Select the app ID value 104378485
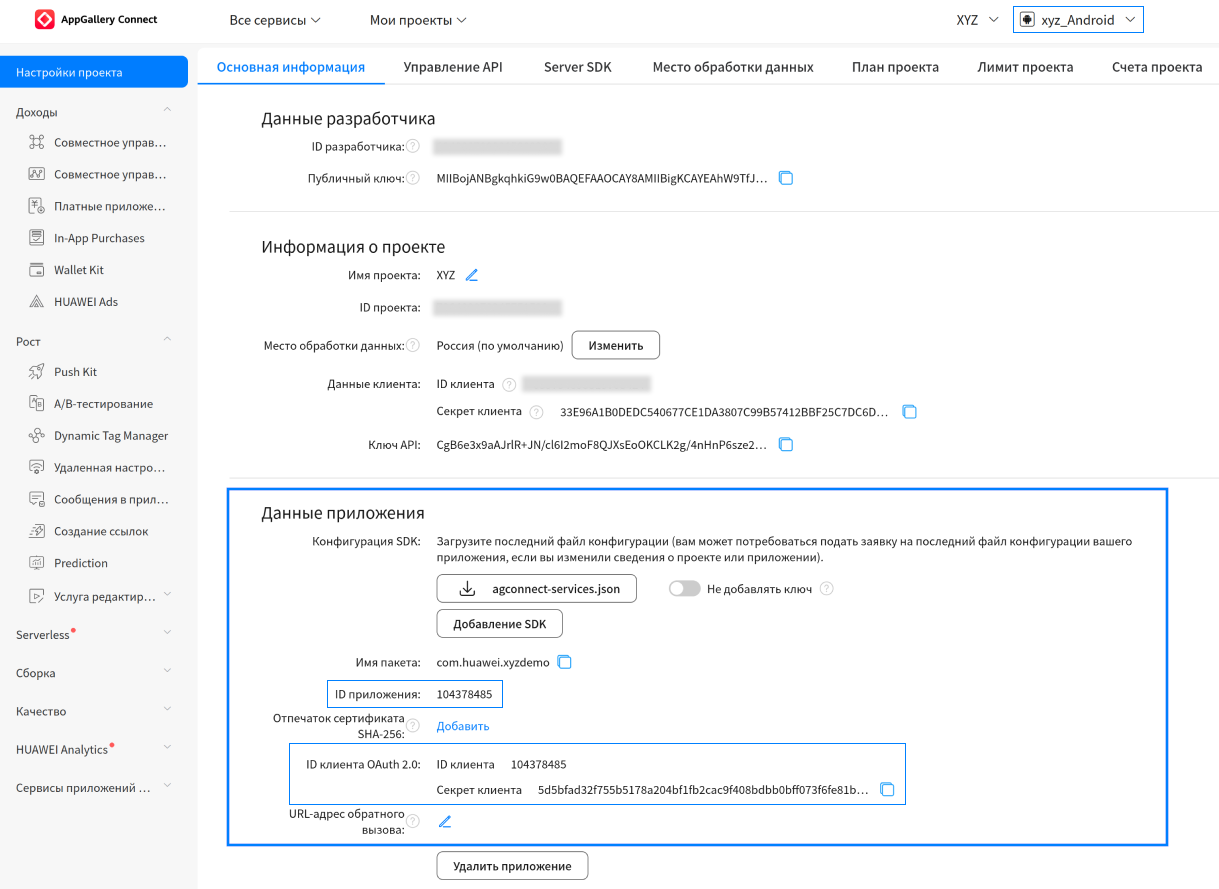 pyautogui.click(x=464, y=694)
